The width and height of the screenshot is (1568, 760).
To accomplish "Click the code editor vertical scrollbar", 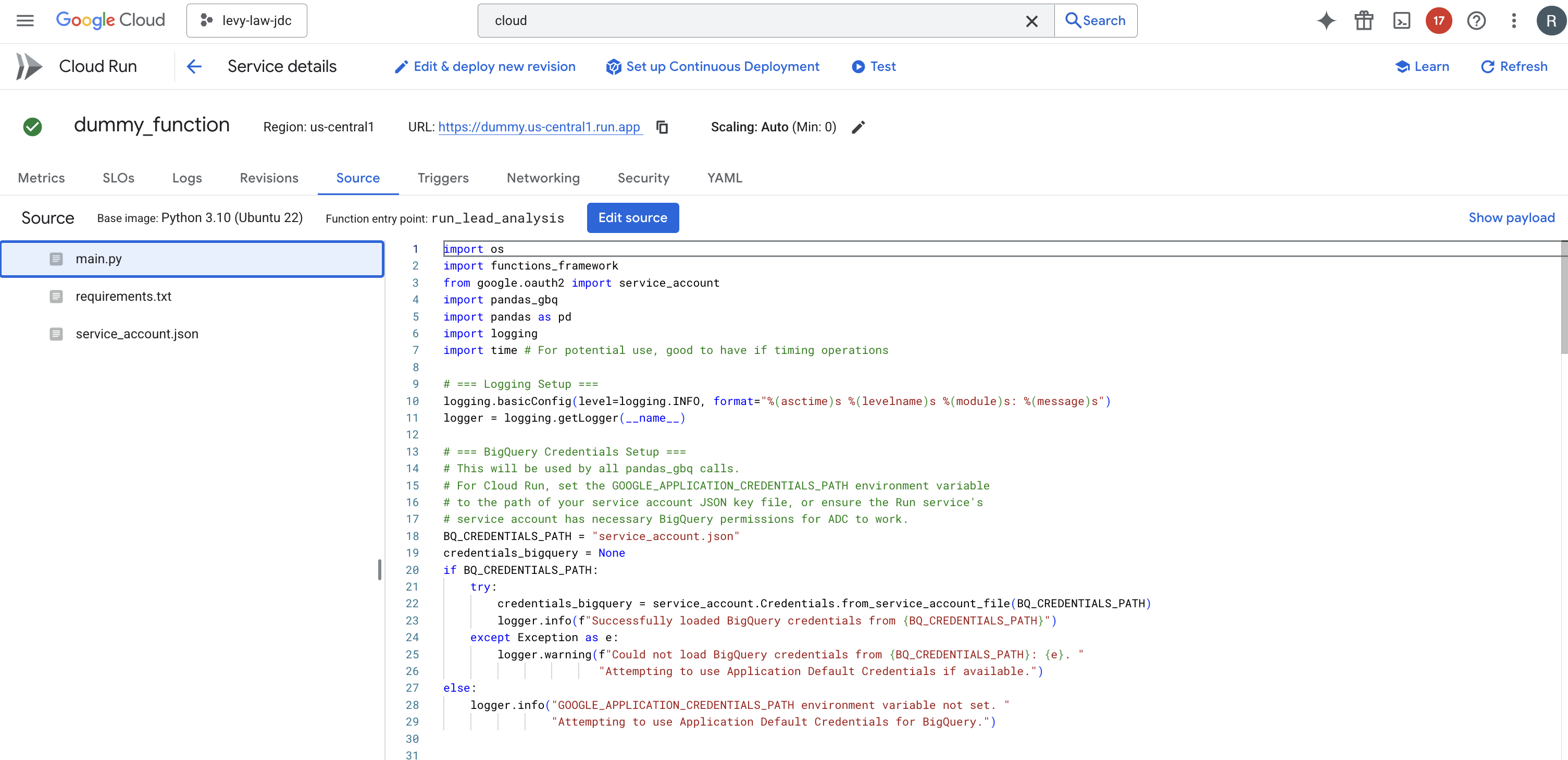I will [x=1564, y=298].
